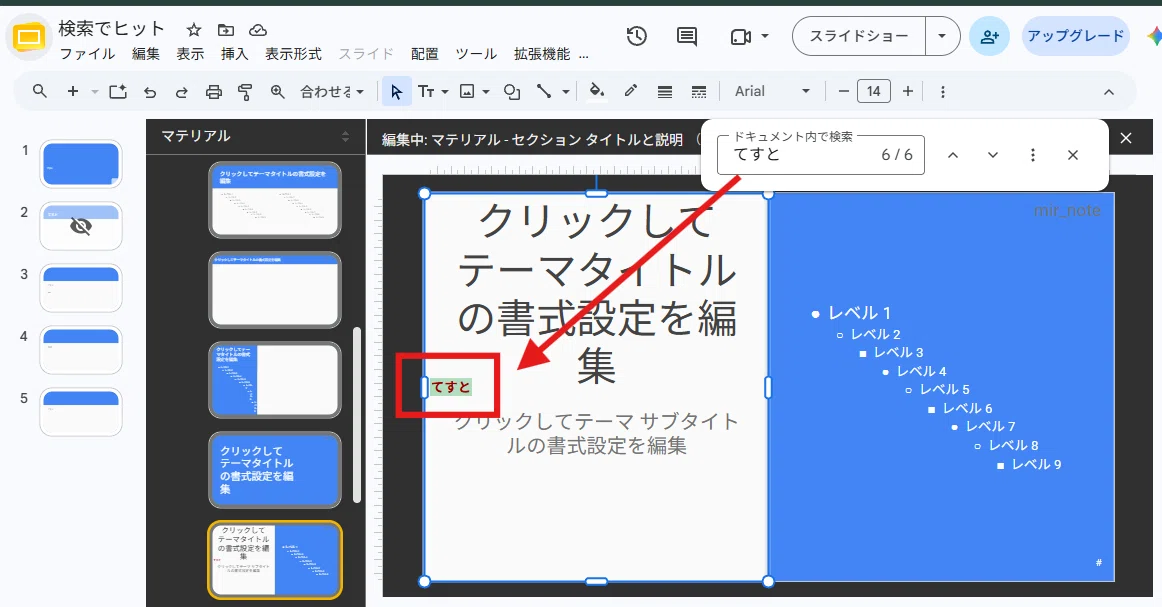The width and height of the screenshot is (1162, 607).
Task: Click the search field containing てすと
Action: [x=820, y=155]
